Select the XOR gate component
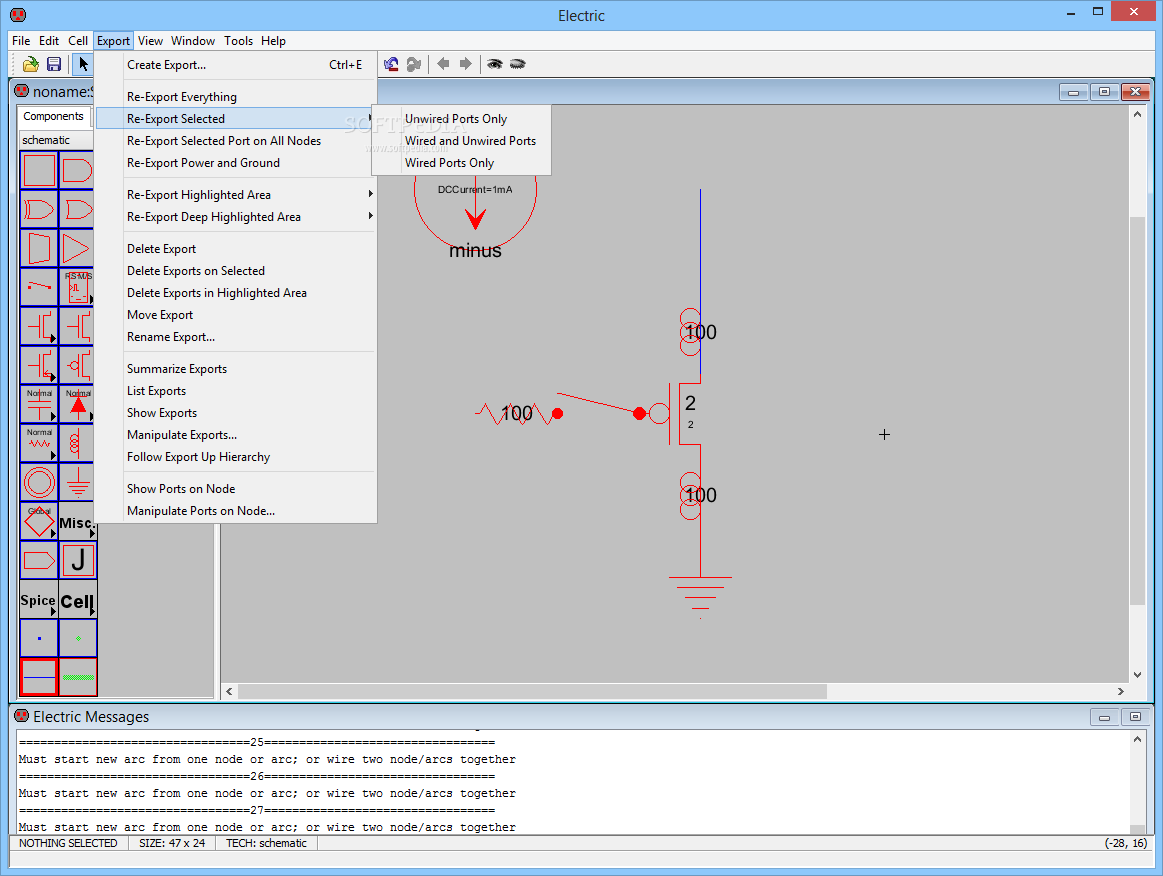The height and width of the screenshot is (876, 1163). (x=39, y=210)
